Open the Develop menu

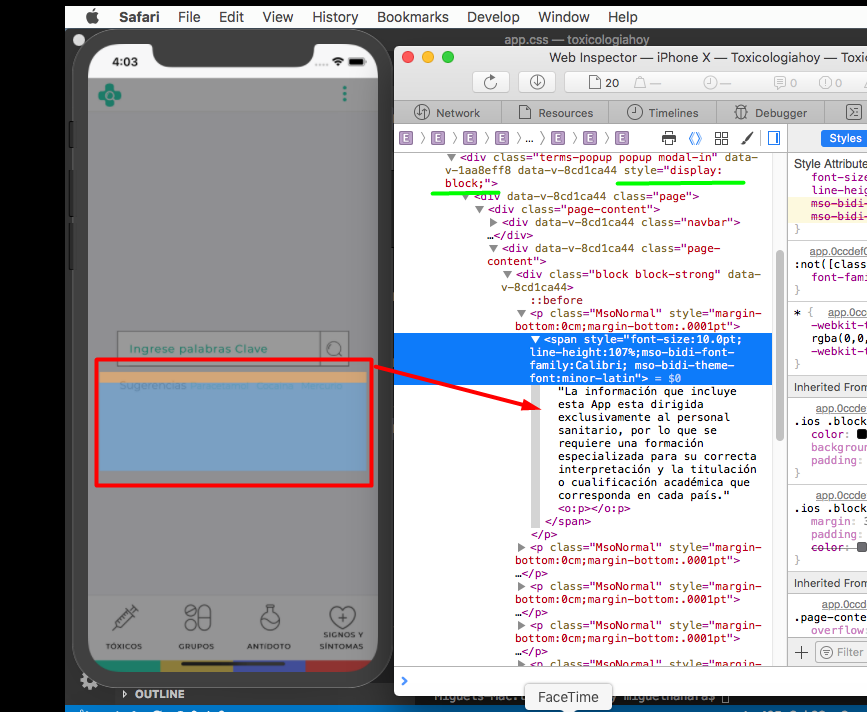tap(493, 17)
